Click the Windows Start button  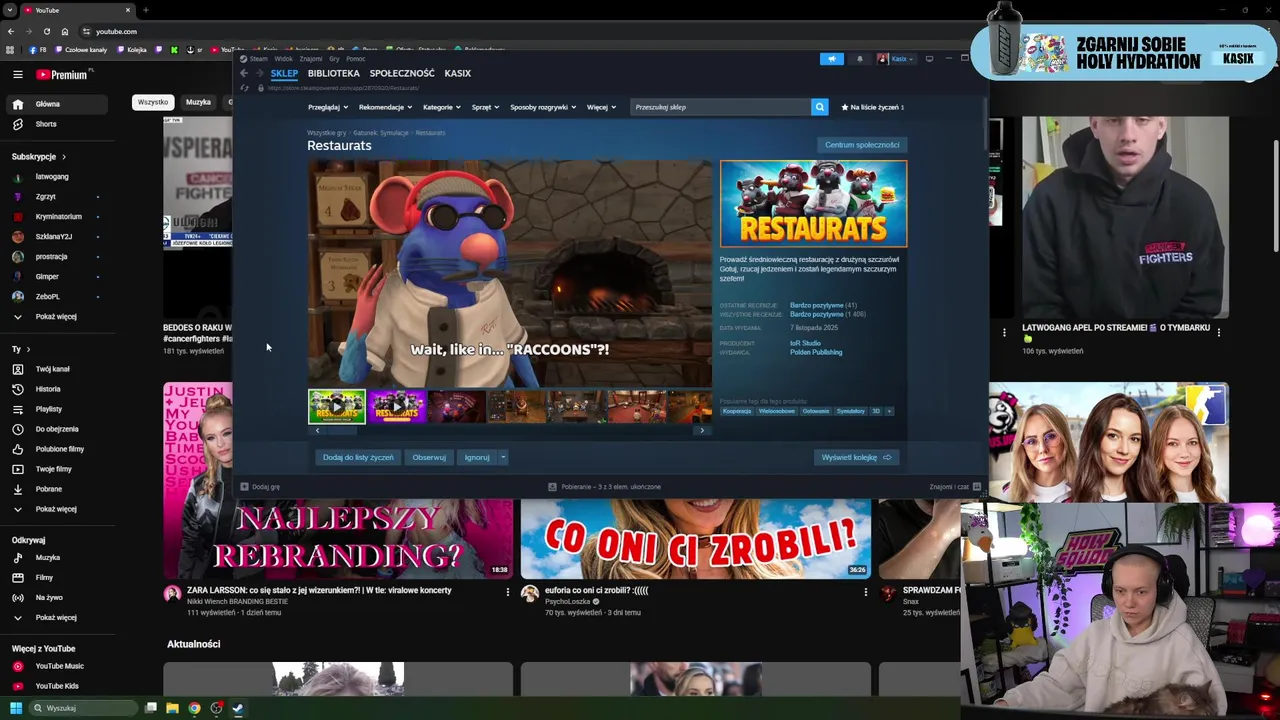(x=16, y=708)
